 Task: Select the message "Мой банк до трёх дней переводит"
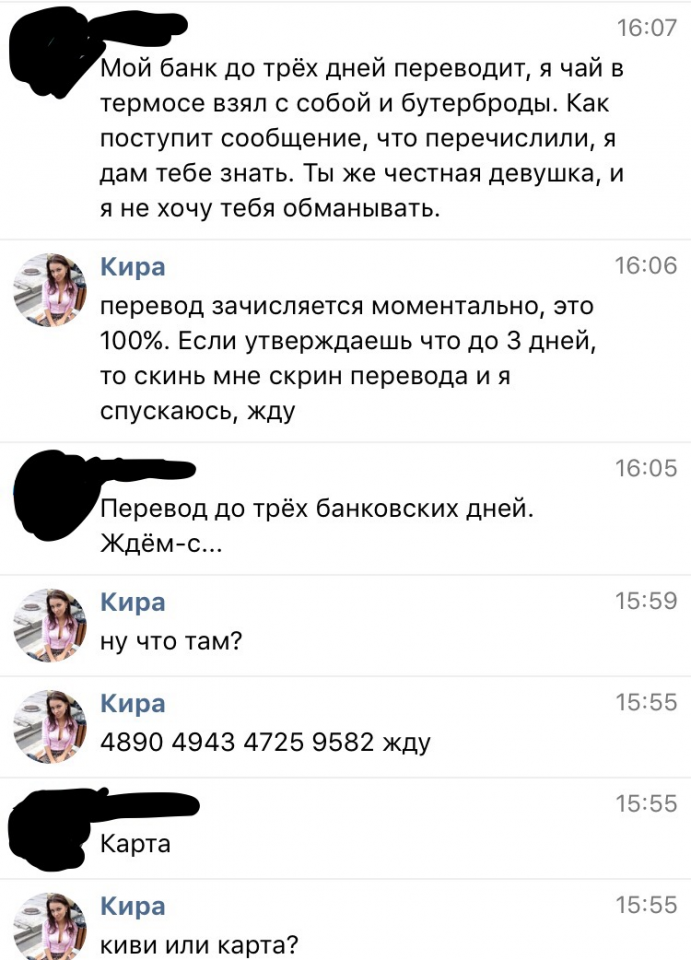click(x=362, y=138)
